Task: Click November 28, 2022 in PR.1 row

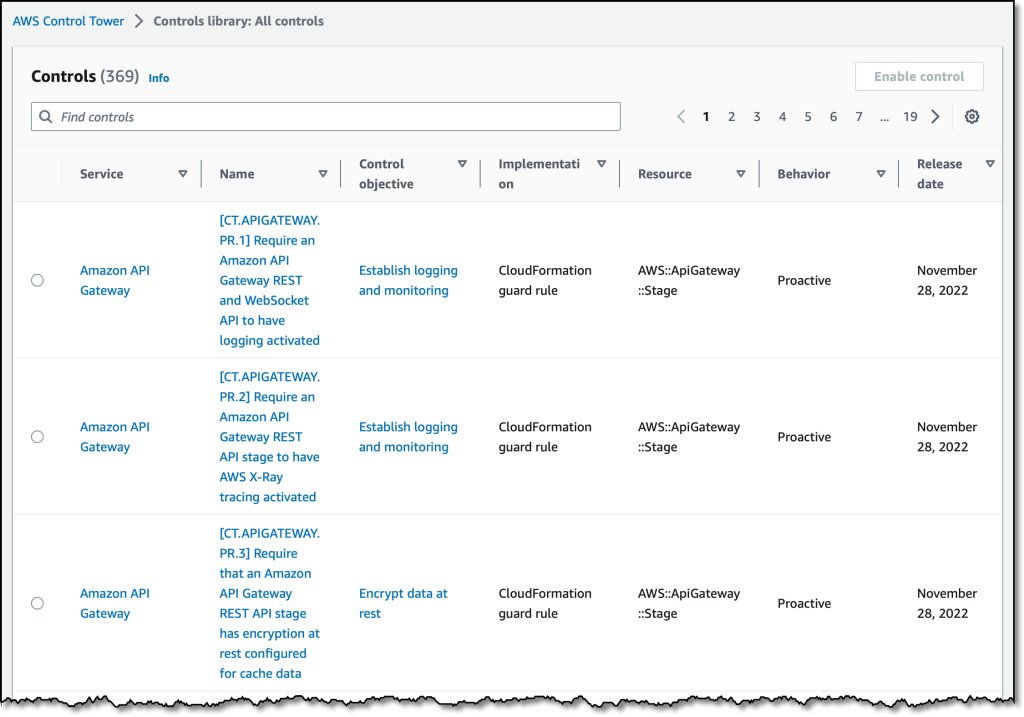Action: [x=947, y=280]
